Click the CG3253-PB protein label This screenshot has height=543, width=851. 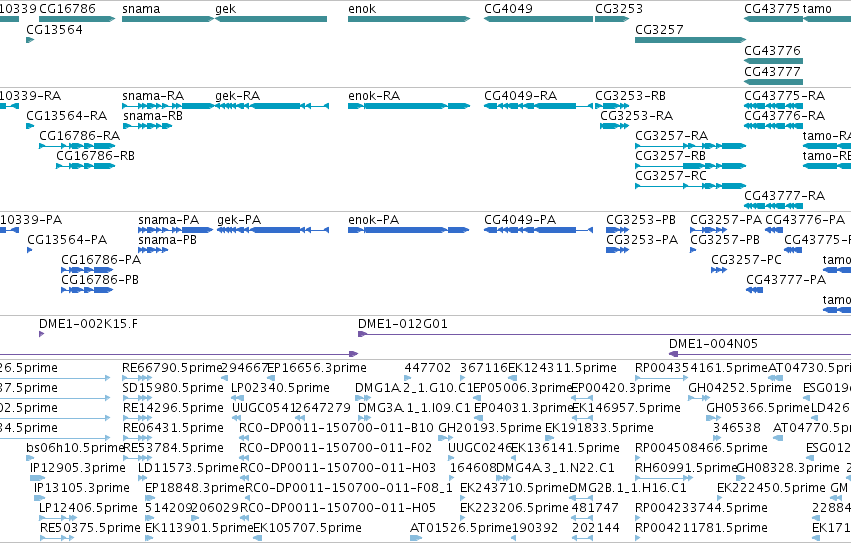[641, 220]
